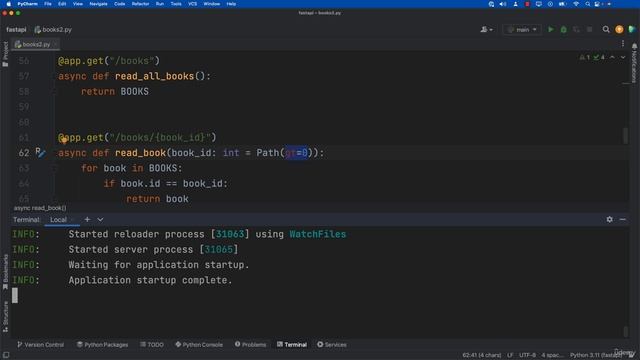Open the TODO tool window
640x360 pixels.
[x=152, y=345]
